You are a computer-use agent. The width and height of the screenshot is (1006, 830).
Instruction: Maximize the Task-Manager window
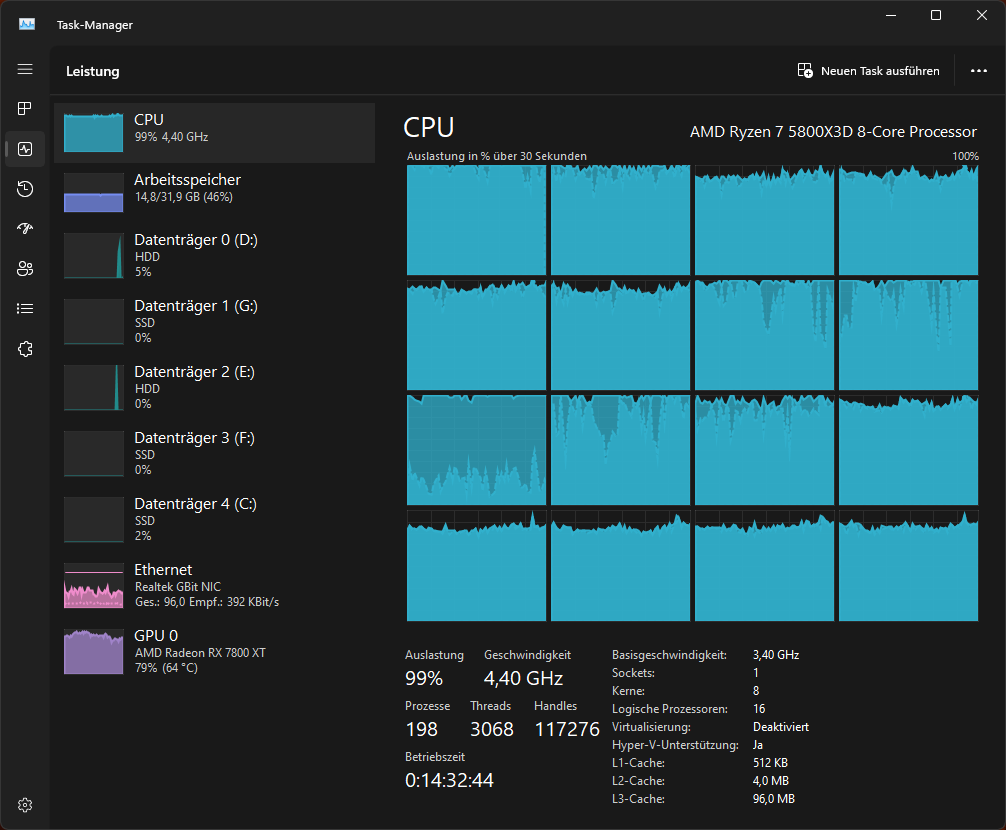click(936, 15)
